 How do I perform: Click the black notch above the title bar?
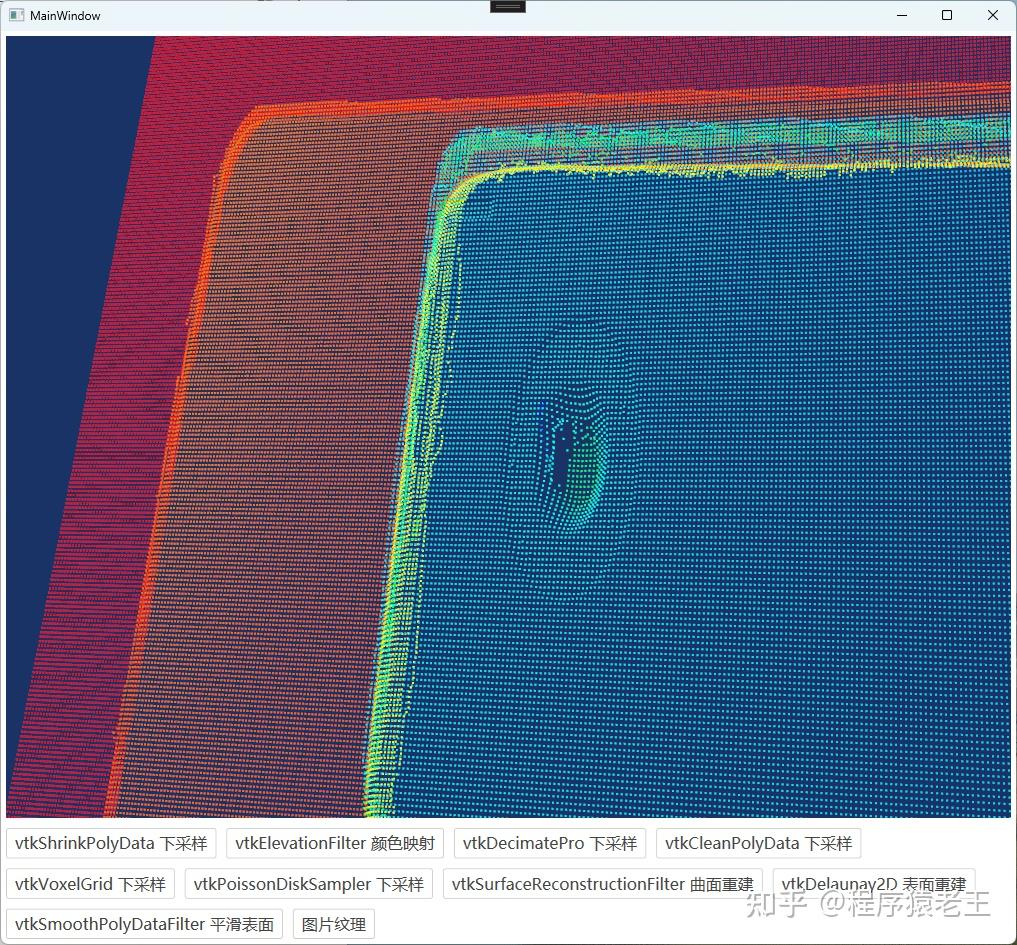(x=507, y=6)
